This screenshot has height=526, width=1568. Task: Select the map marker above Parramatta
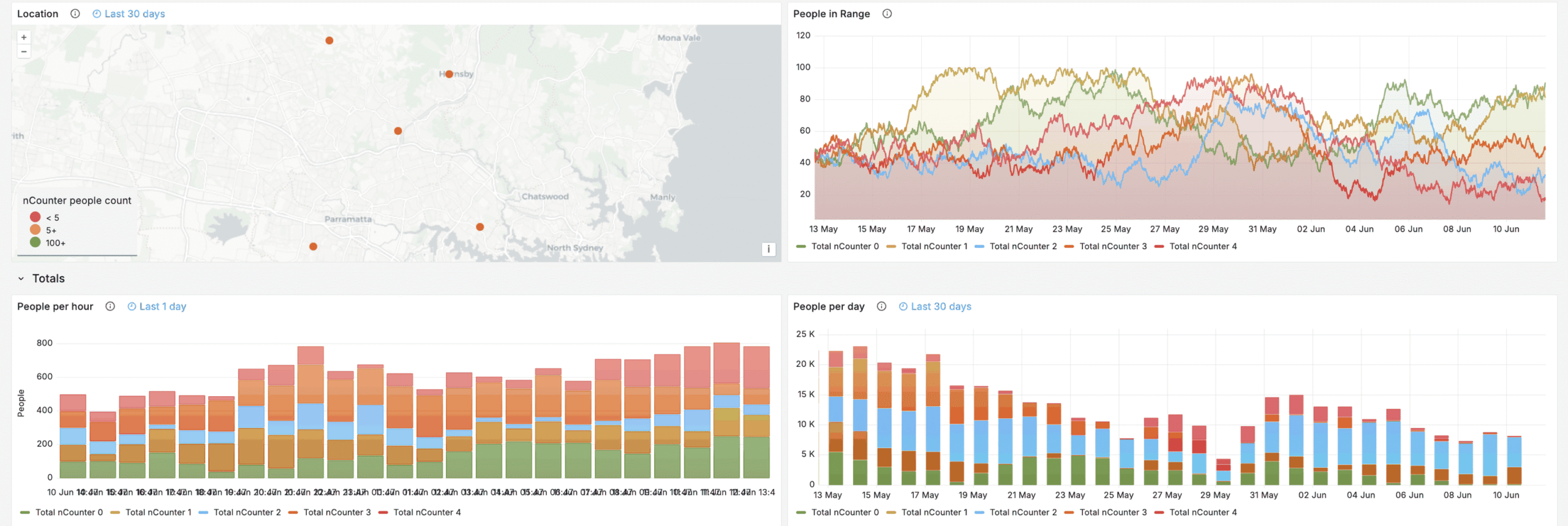398,131
